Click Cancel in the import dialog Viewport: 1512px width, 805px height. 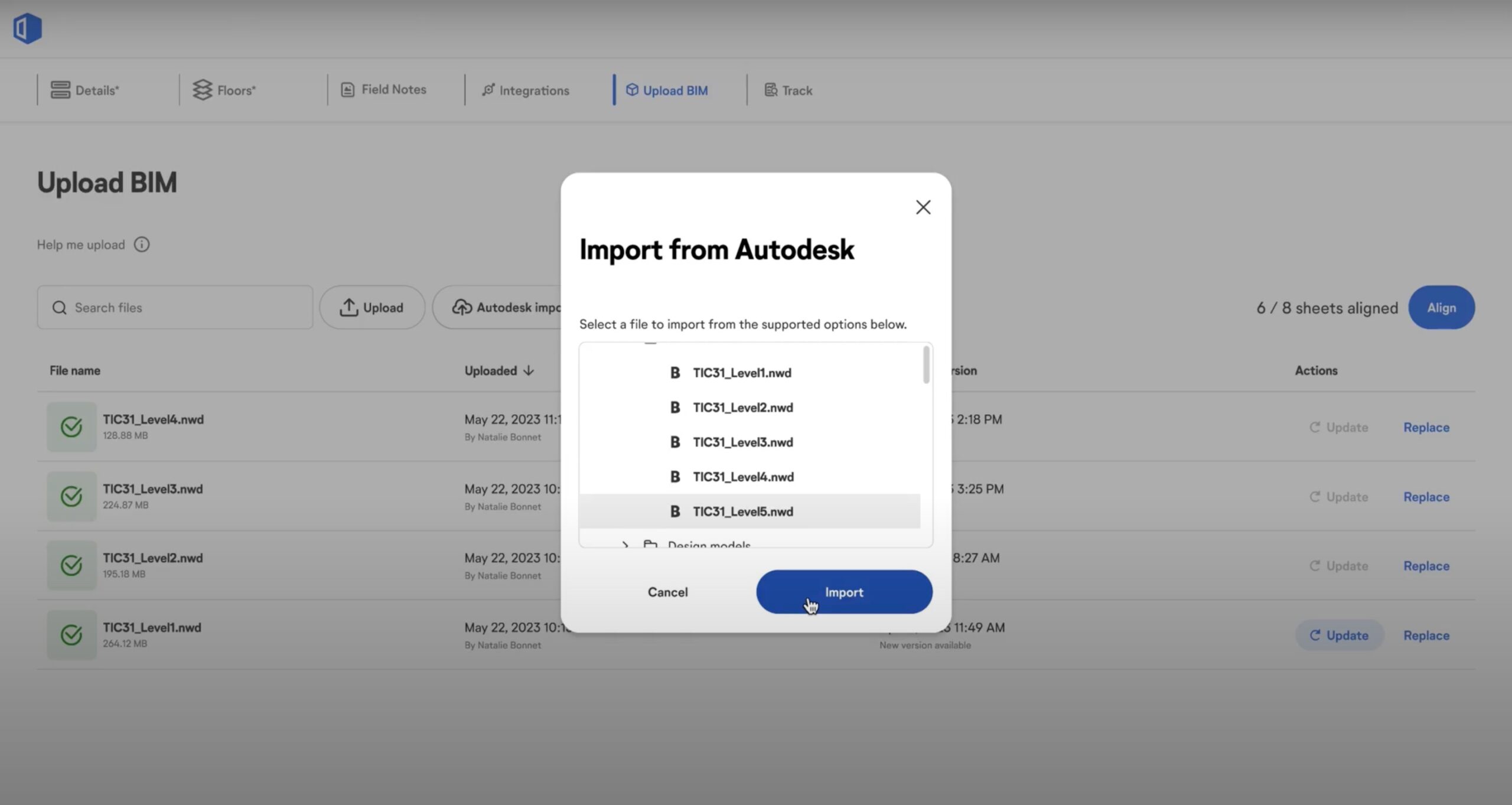pyautogui.click(x=667, y=592)
